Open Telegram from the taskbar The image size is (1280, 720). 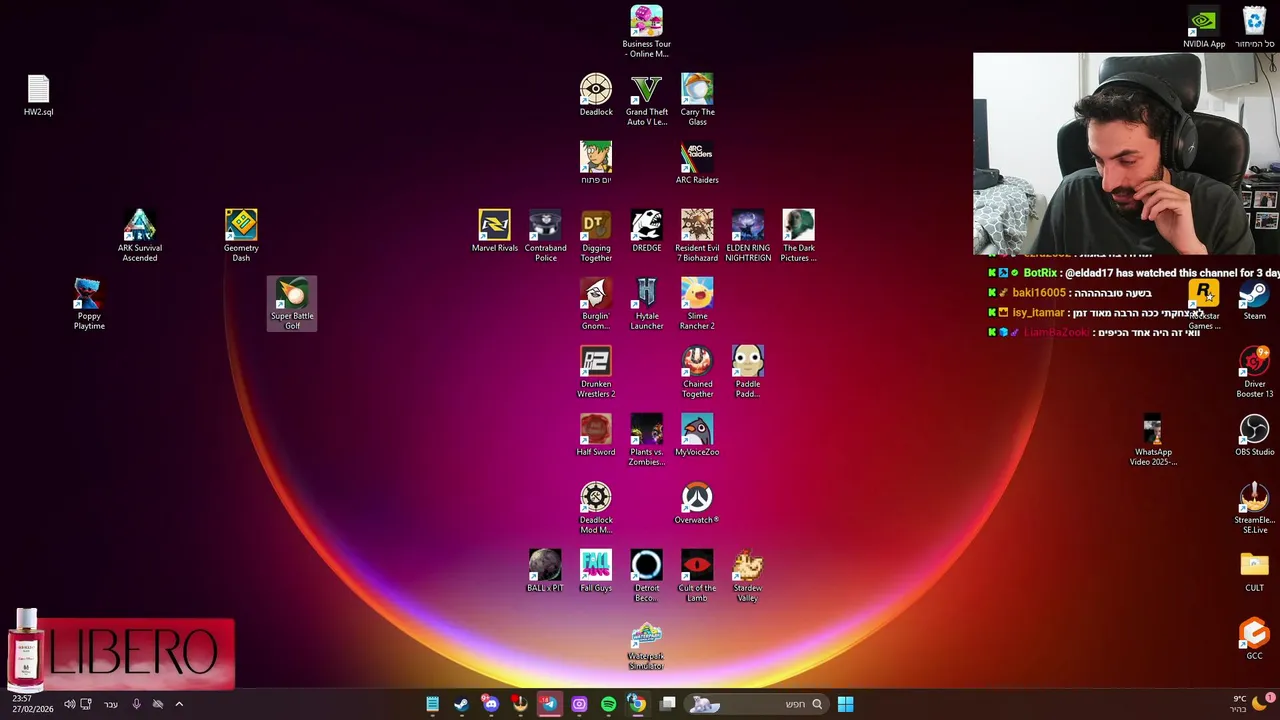pyautogui.click(x=549, y=704)
